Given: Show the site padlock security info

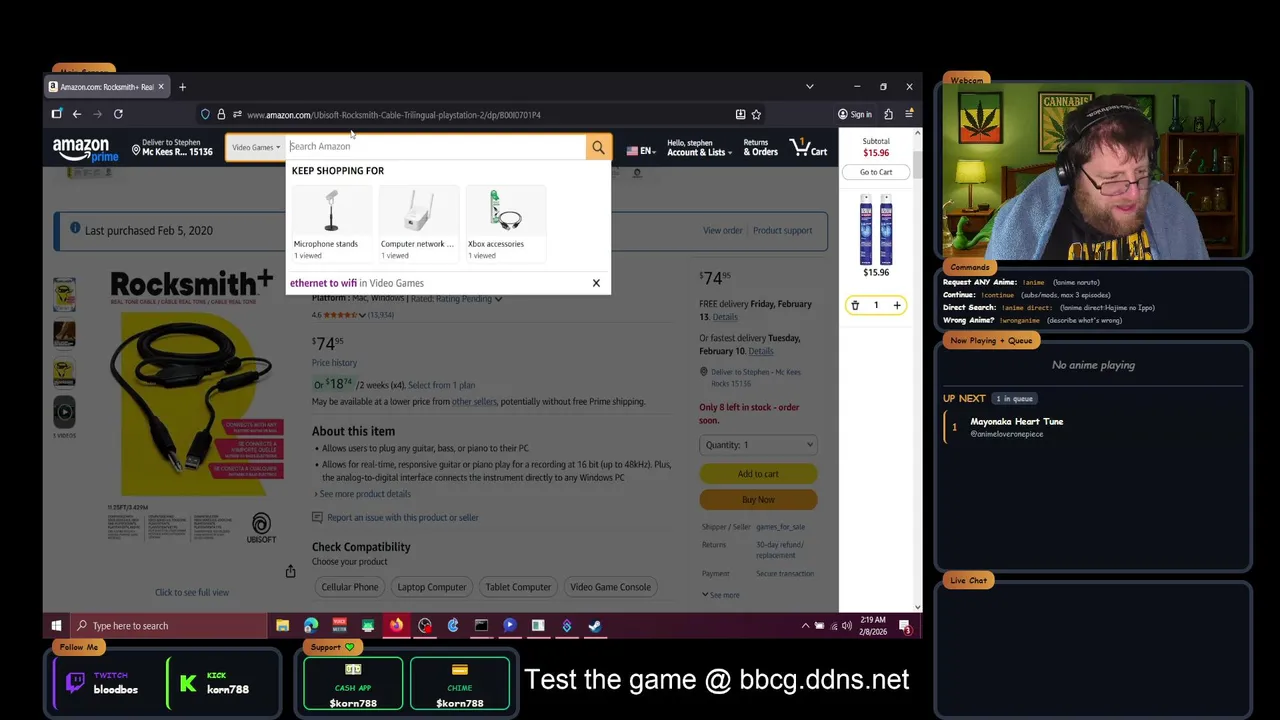Looking at the screenshot, I should (x=221, y=114).
